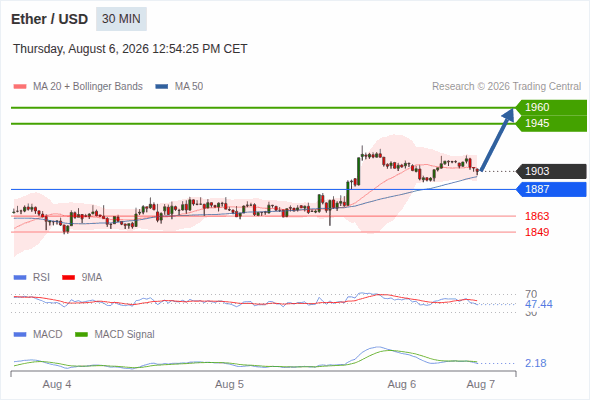Click the 1849 red support value

click(537, 232)
